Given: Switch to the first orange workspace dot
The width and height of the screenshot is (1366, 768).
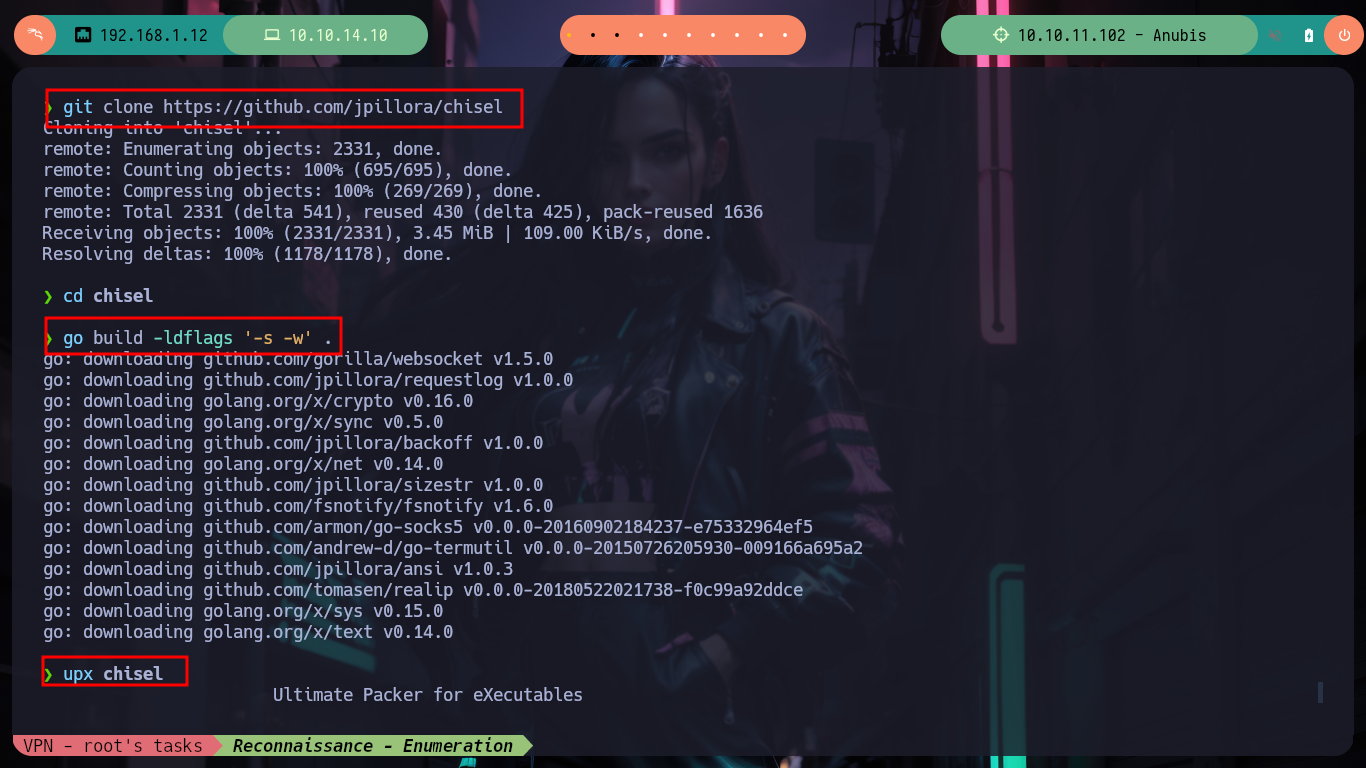Looking at the screenshot, I should click(x=569, y=35).
